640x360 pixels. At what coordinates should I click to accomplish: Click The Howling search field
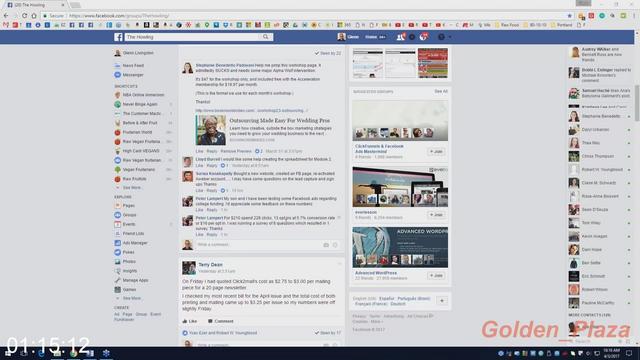click(192, 37)
